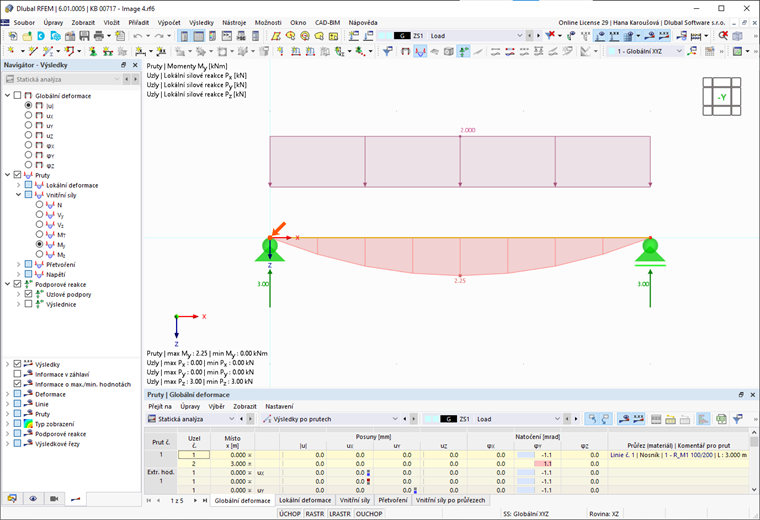Uncheck Podporové reakce checkbox
This screenshot has height=520, width=760.
tap(17, 284)
